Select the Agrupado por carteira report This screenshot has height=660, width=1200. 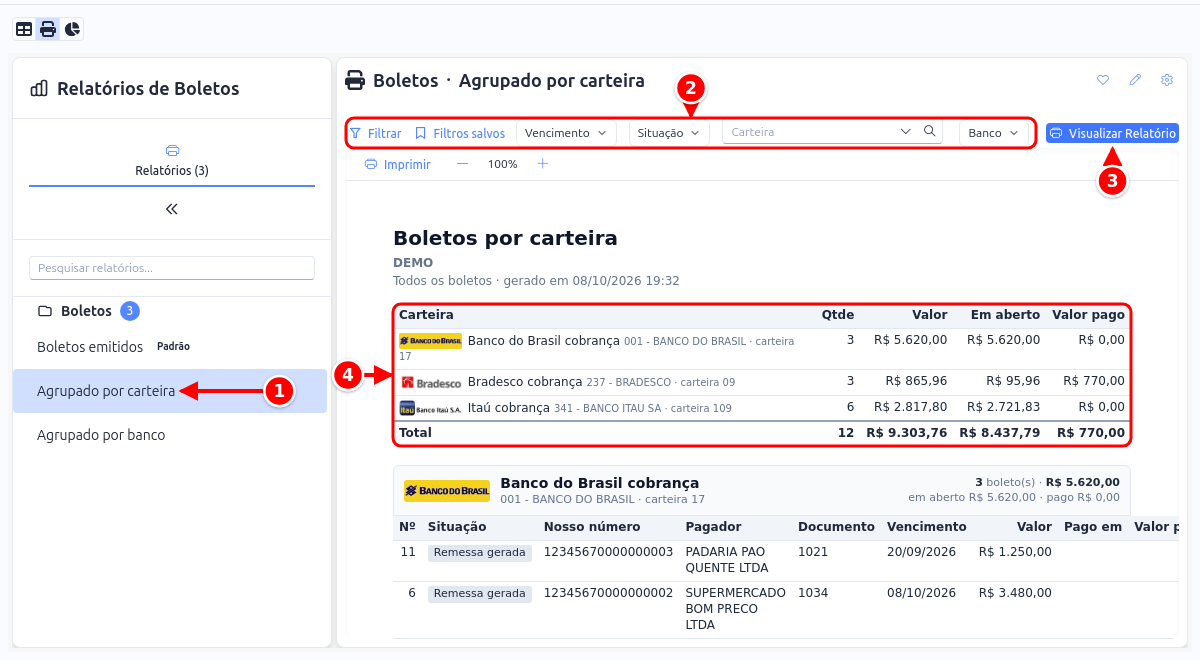[x=170, y=391]
